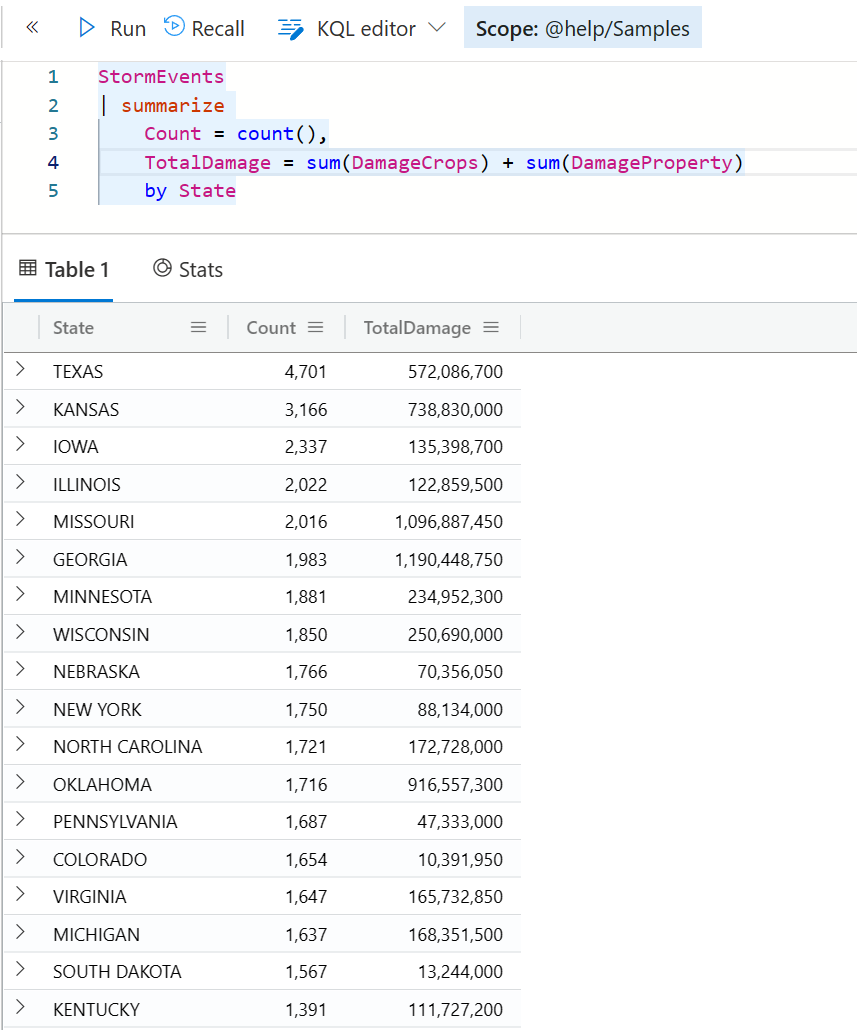Select TotalDamage cell 13,244,000

click(x=460, y=971)
